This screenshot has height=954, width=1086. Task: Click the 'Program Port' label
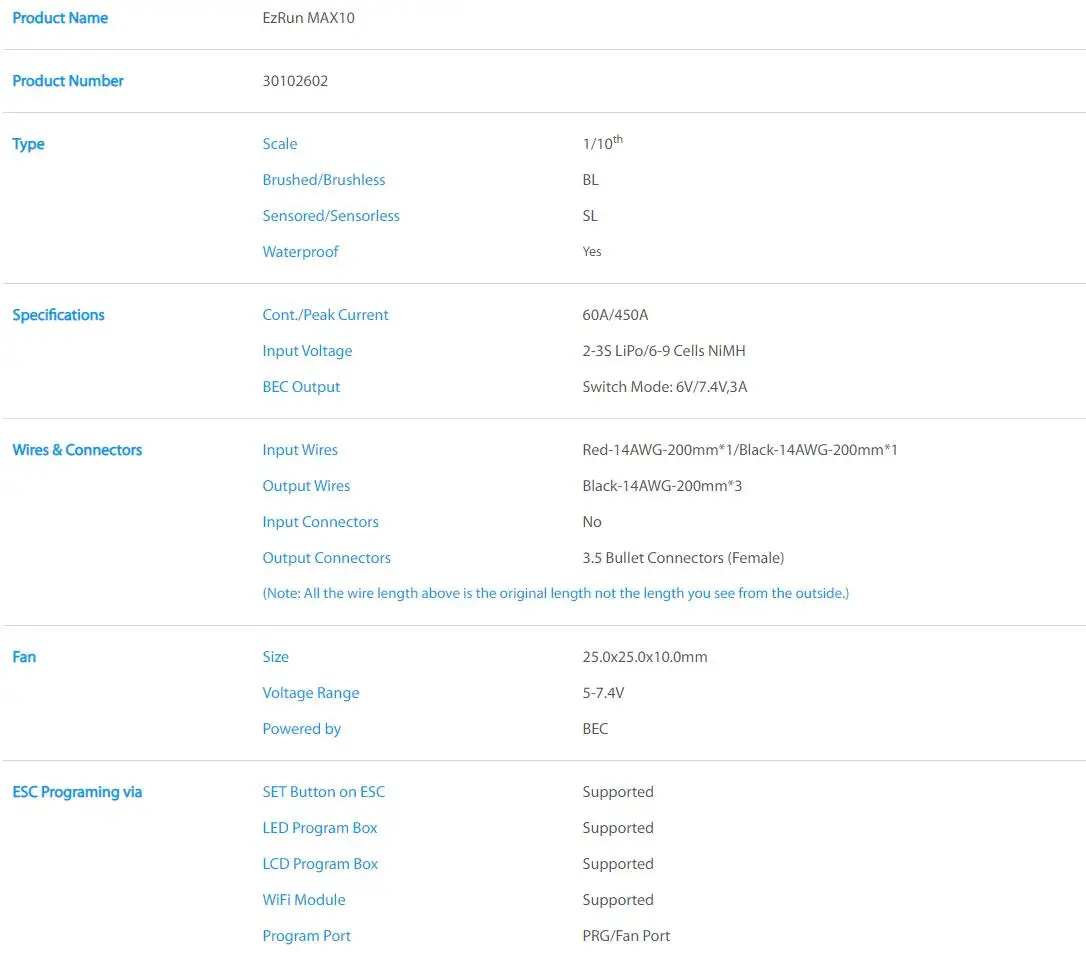307,937
